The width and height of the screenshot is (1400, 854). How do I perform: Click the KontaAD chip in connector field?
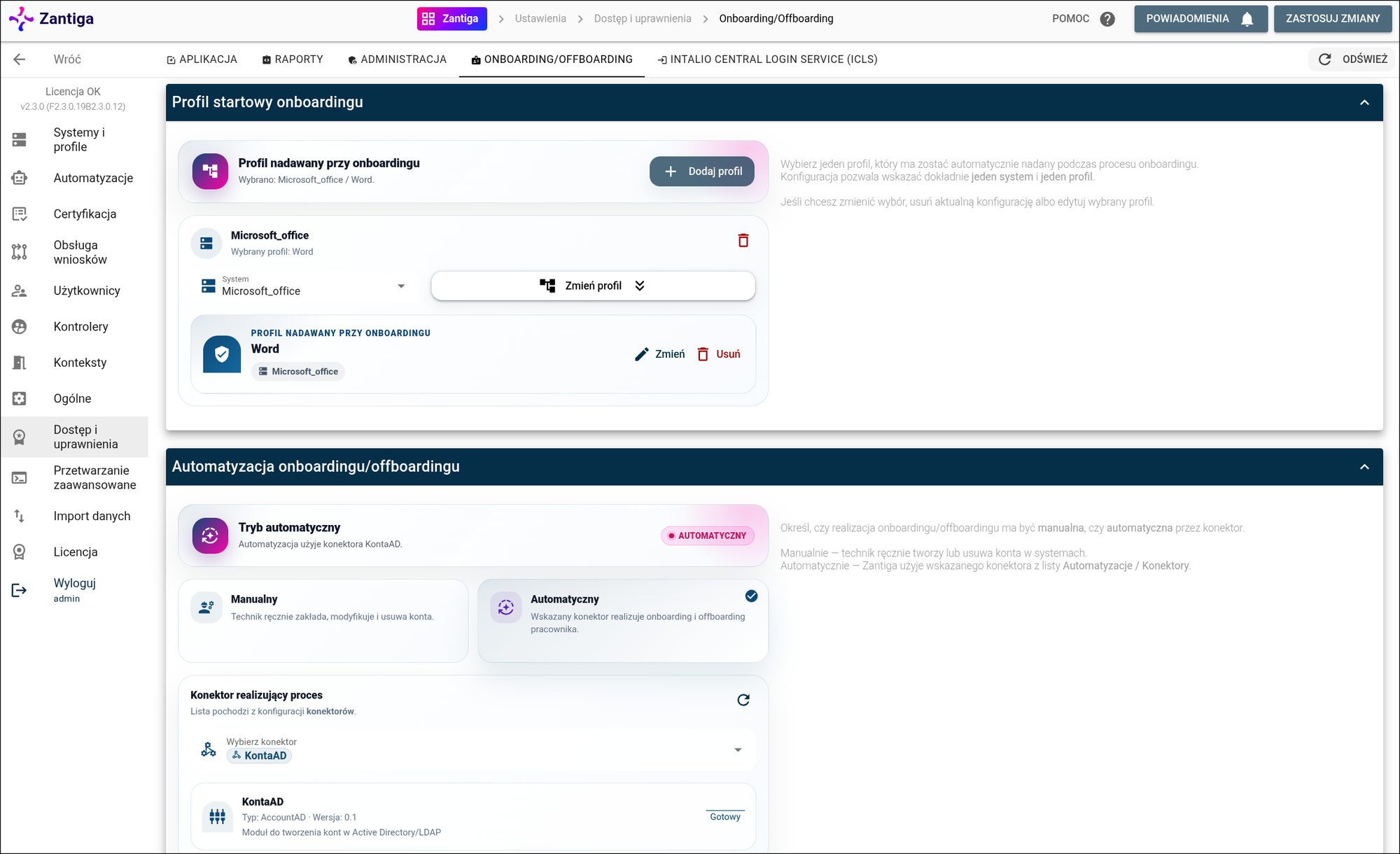[x=259, y=756]
